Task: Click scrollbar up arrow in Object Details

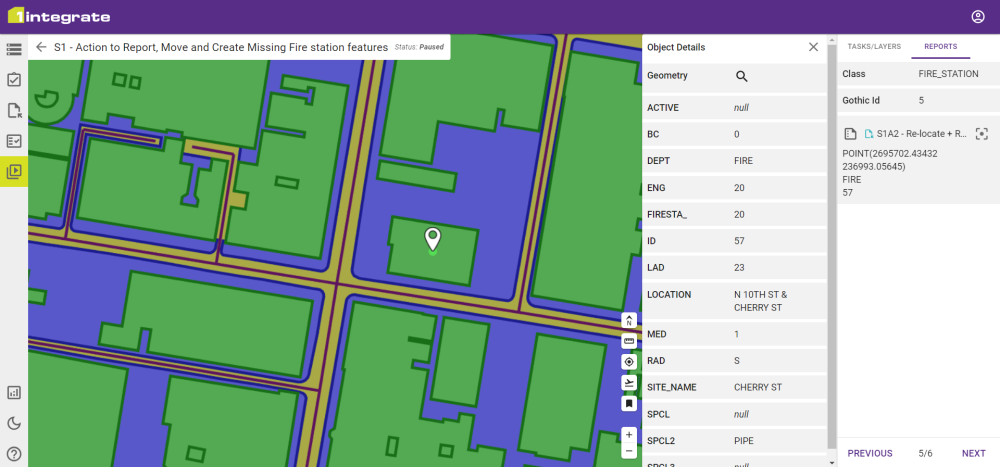Action: (832, 40)
